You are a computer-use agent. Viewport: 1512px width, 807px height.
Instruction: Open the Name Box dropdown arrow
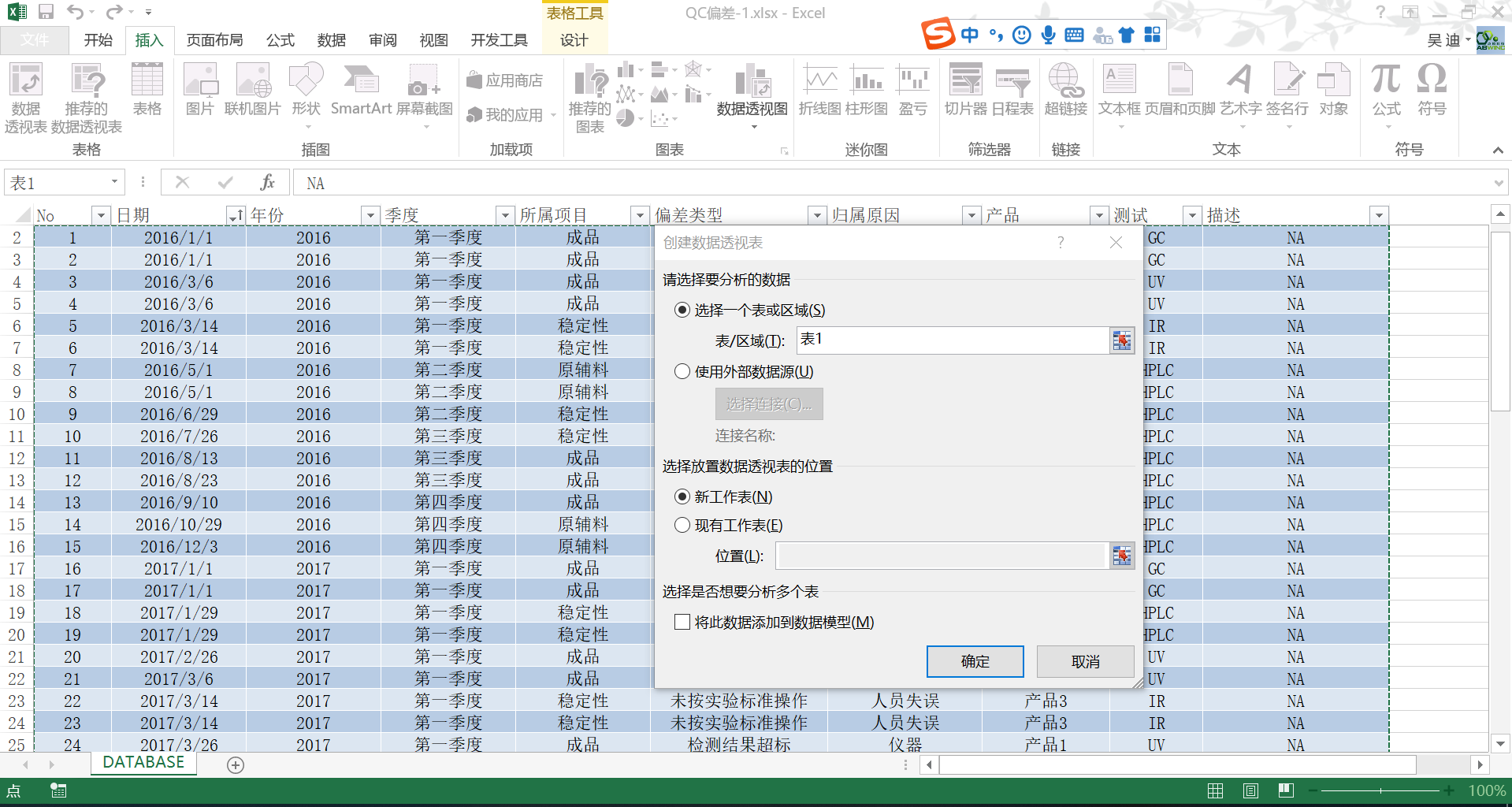coord(114,182)
